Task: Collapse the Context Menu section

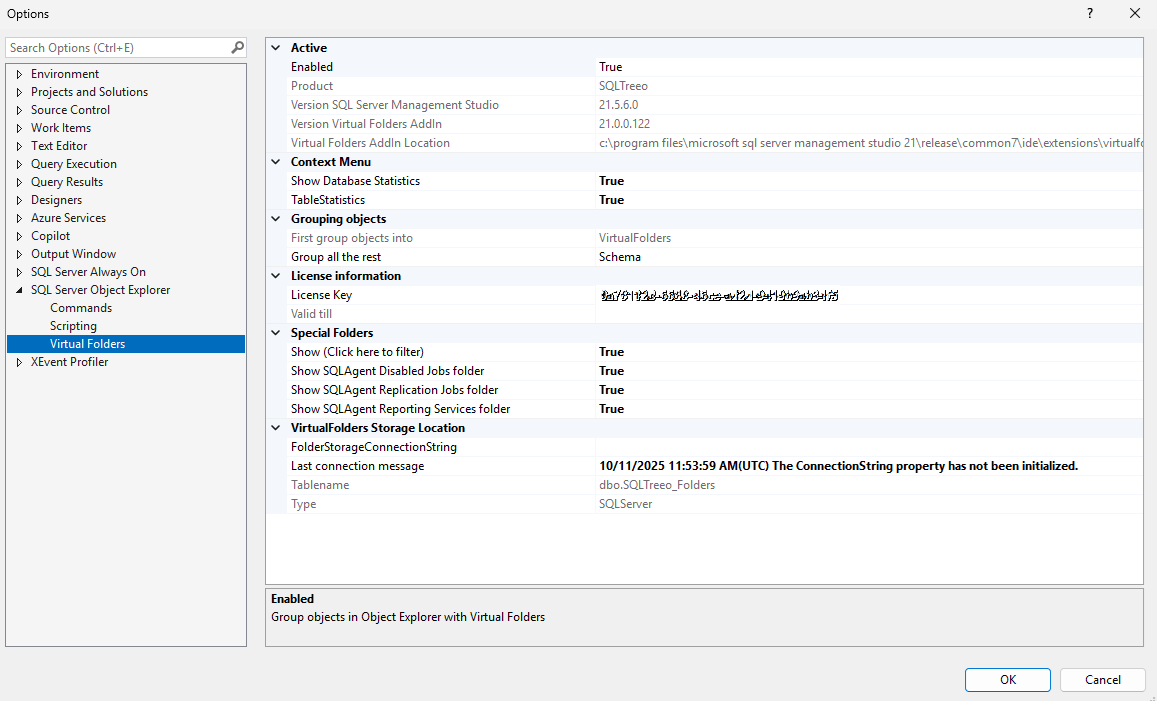Action: click(x=276, y=162)
